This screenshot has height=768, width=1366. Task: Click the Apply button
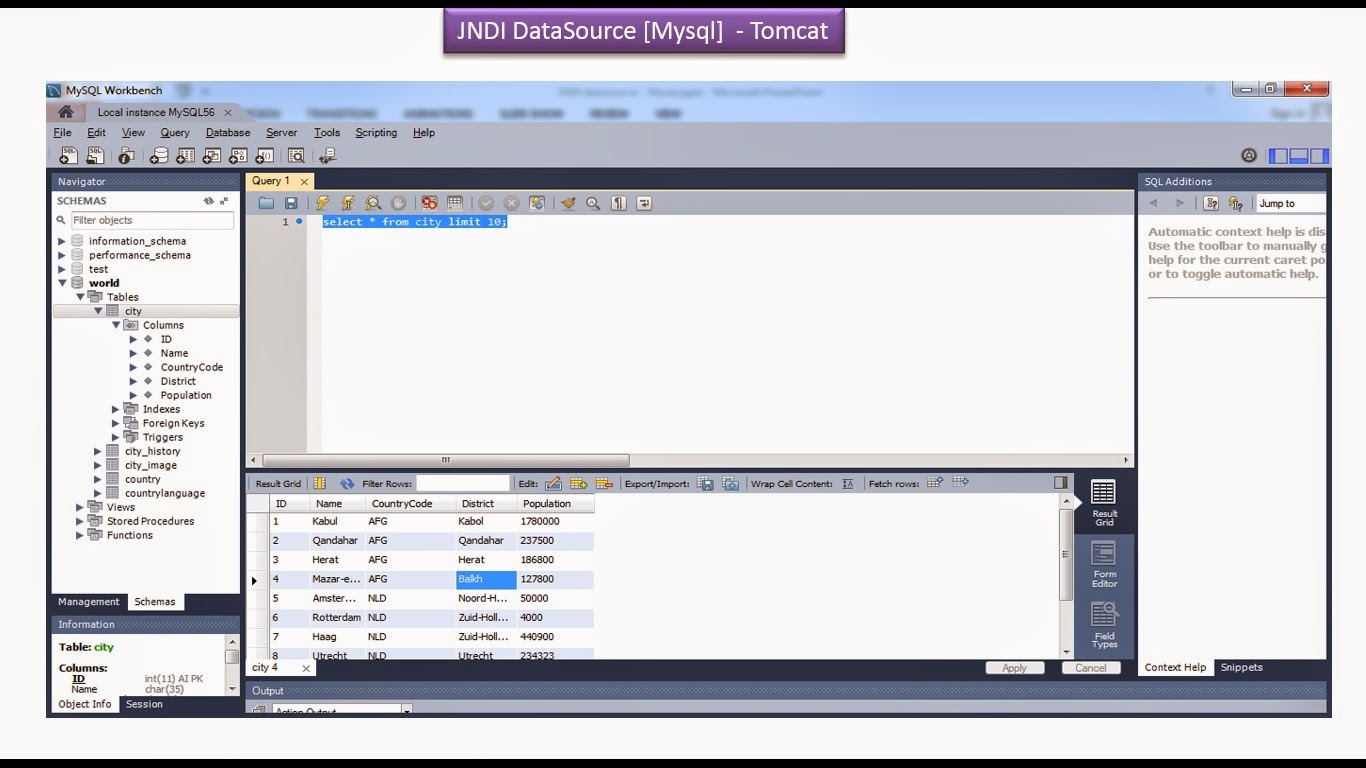click(x=1014, y=668)
